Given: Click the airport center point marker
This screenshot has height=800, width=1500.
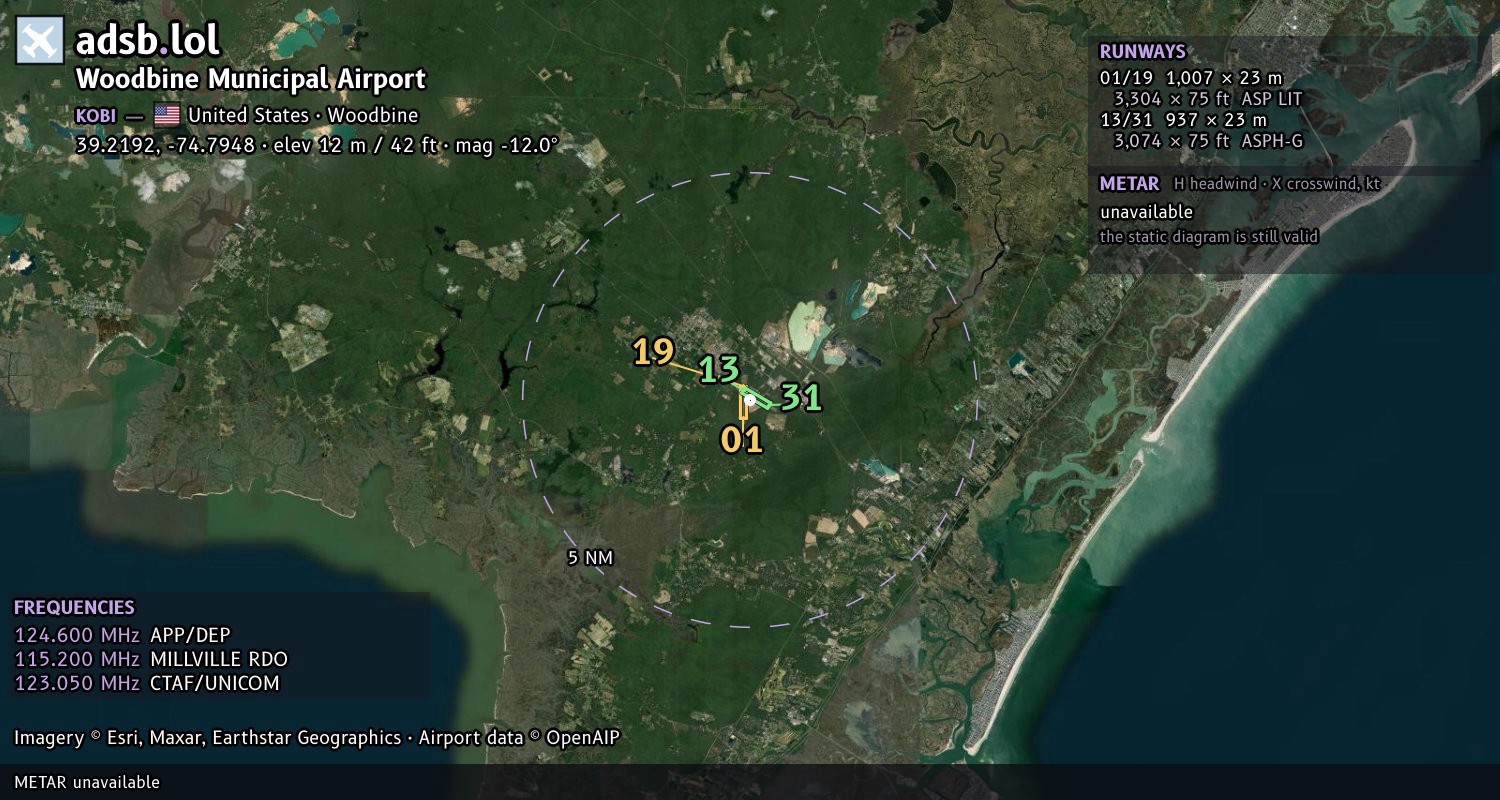Looking at the screenshot, I should tap(750, 400).
